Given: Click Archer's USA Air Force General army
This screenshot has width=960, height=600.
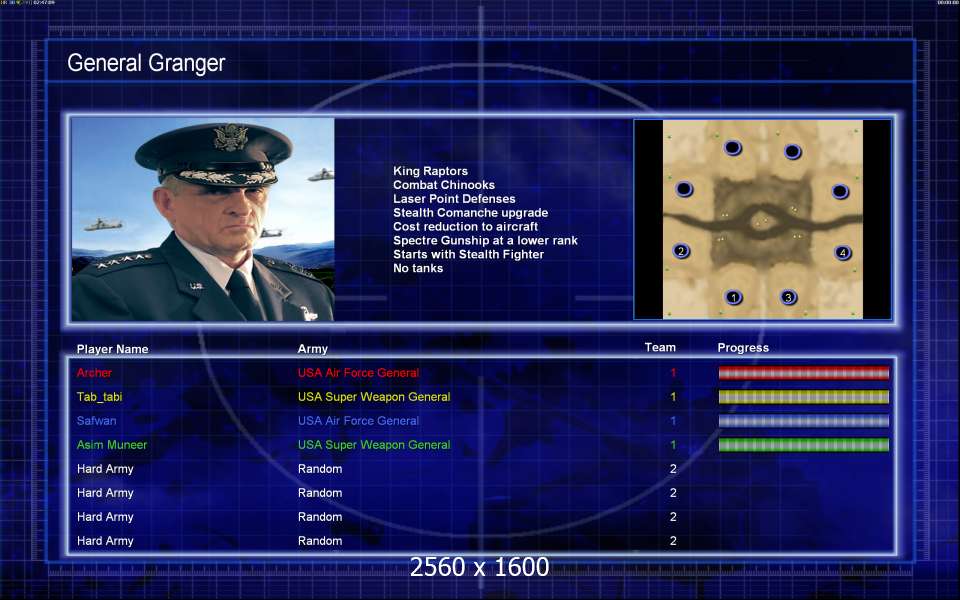Looking at the screenshot, I should pos(358,373).
